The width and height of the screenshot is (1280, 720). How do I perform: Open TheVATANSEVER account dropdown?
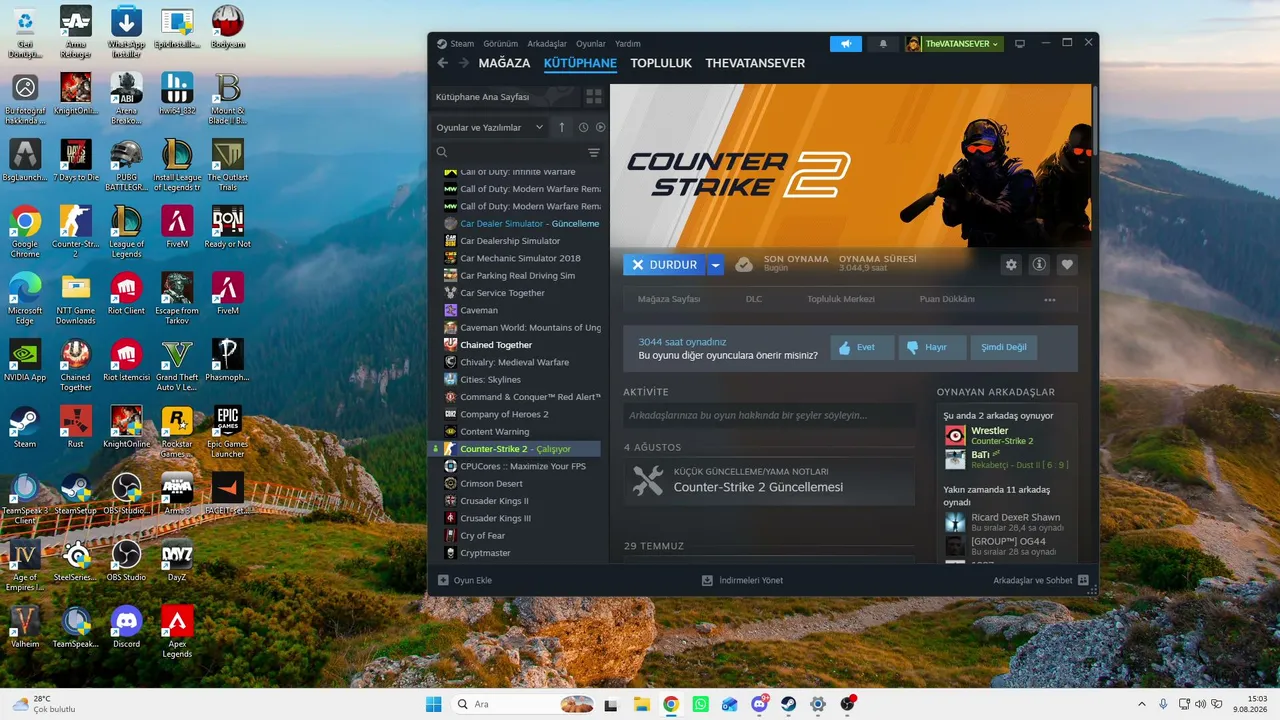point(953,44)
